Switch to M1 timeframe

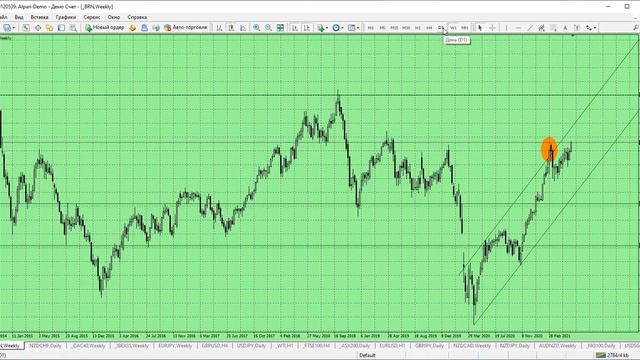pyautogui.click(x=371, y=28)
